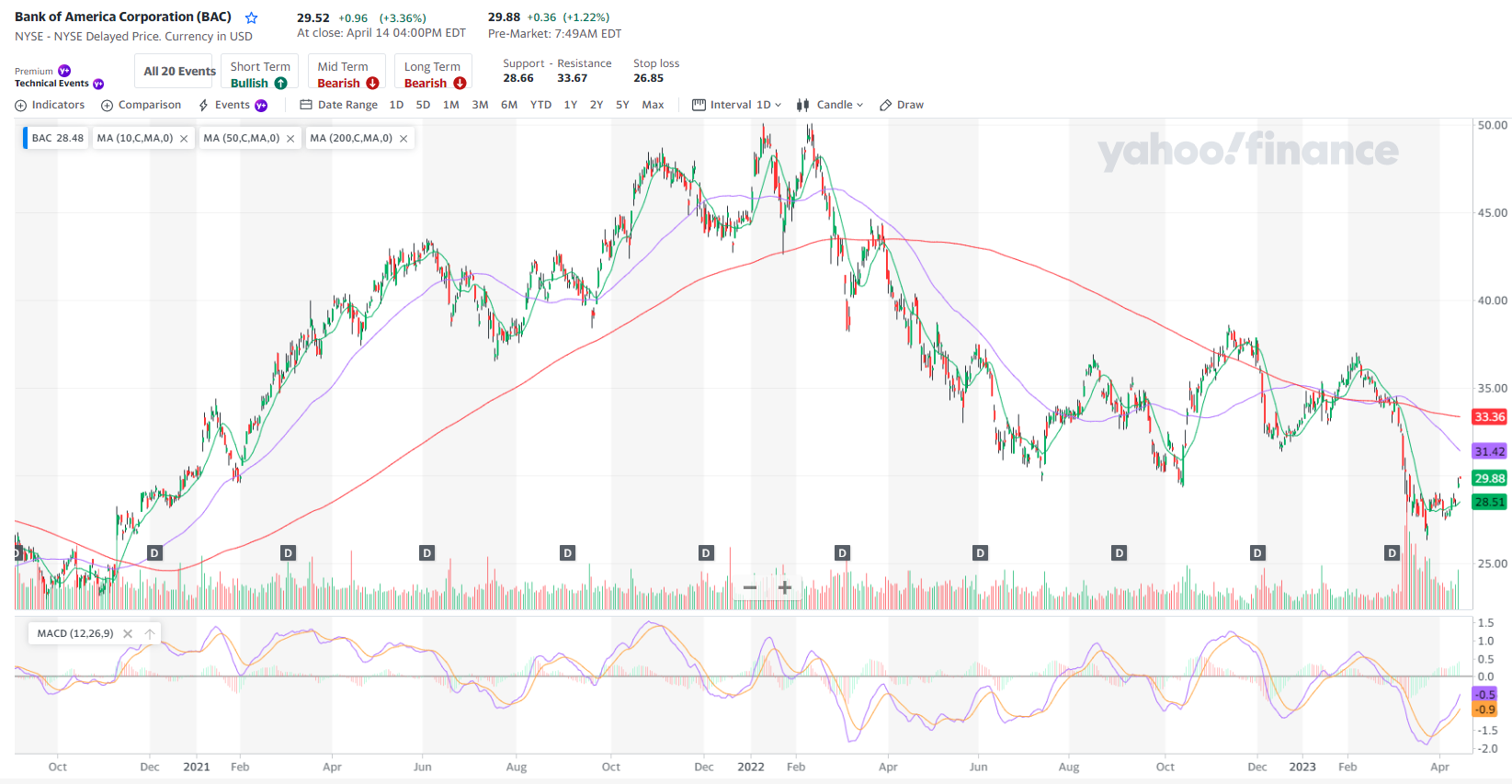
Task: Click the BAC 28.48 price label
Action: [57, 139]
